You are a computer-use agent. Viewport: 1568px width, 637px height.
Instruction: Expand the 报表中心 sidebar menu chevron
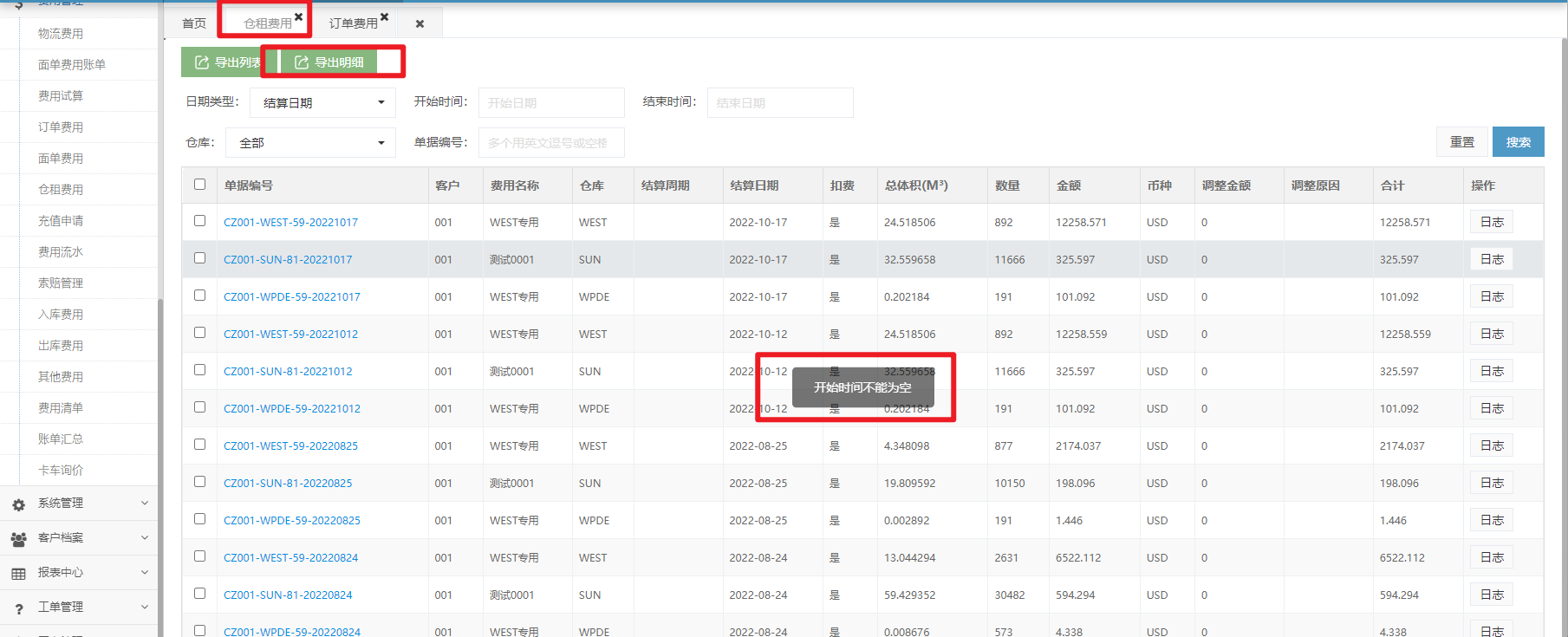(145, 572)
